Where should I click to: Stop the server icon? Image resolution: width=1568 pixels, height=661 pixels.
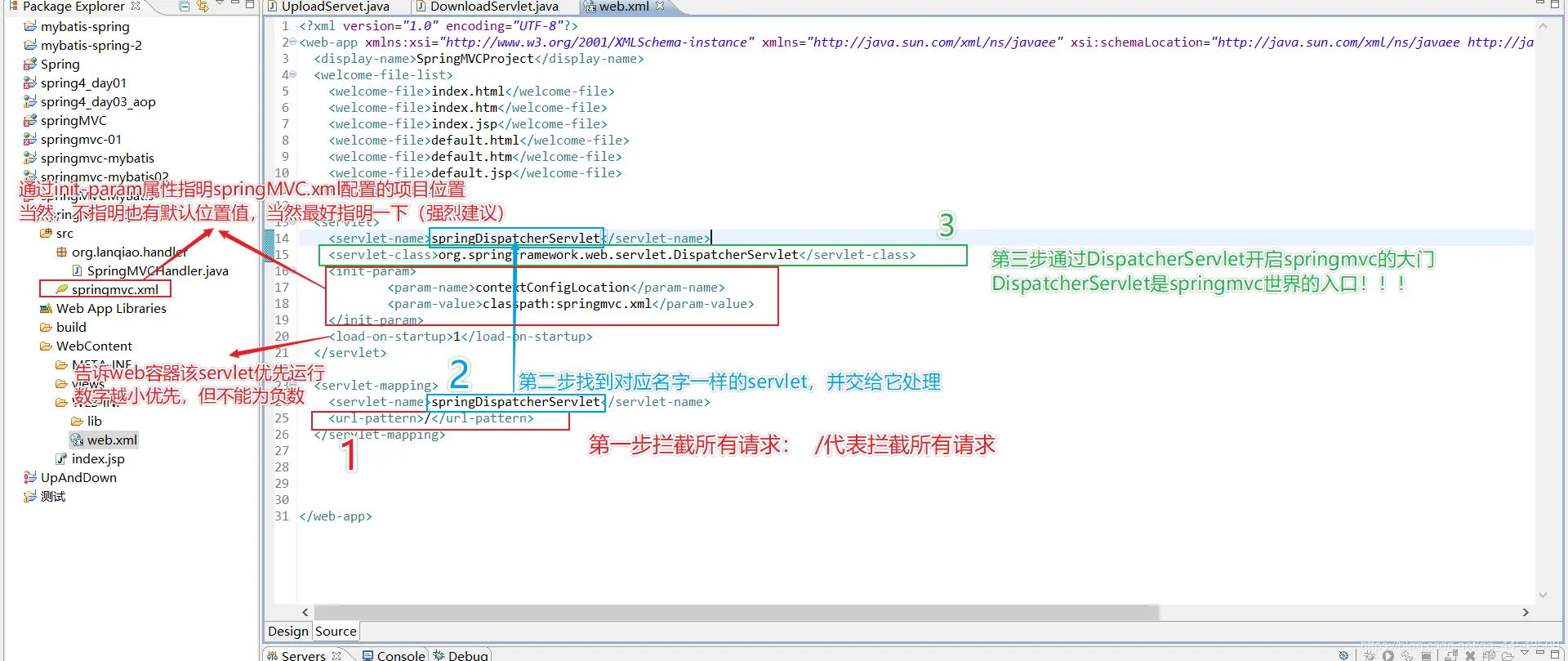click(1426, 655)
